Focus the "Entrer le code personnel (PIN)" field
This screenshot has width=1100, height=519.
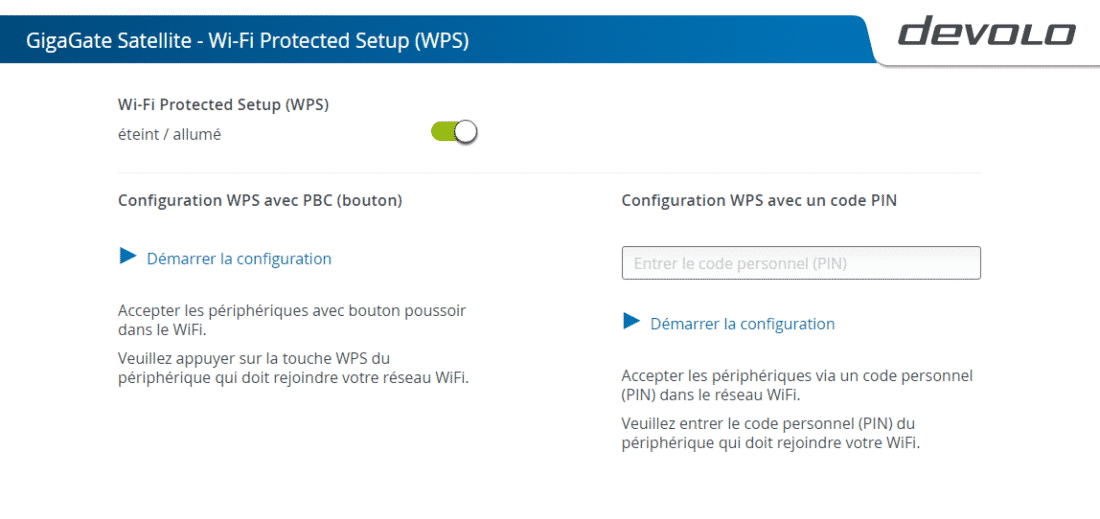click(x=801, y=264)
